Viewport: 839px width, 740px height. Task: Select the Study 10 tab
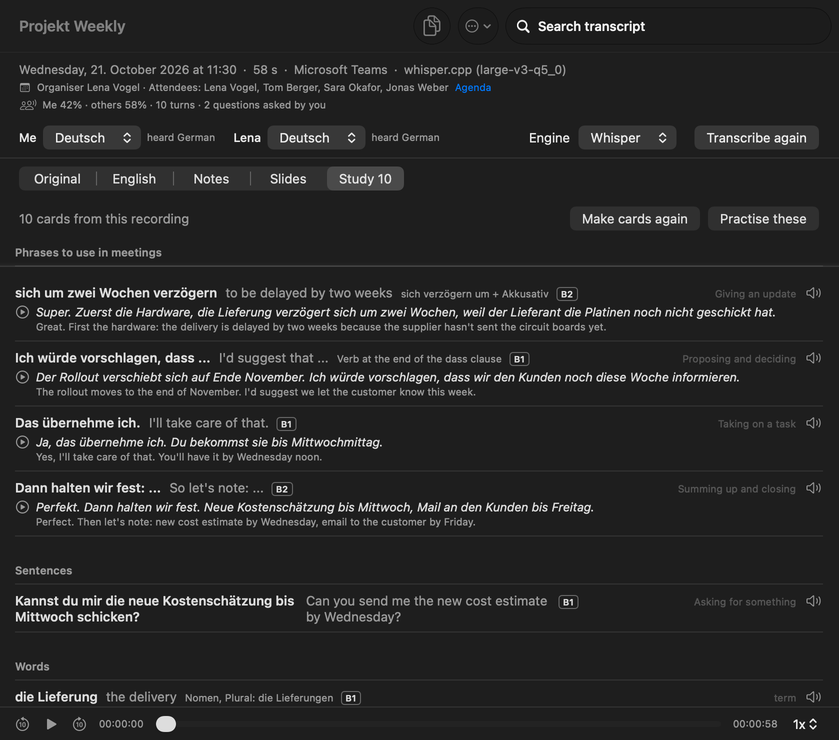pyautogui.click(x=365, y=179)
